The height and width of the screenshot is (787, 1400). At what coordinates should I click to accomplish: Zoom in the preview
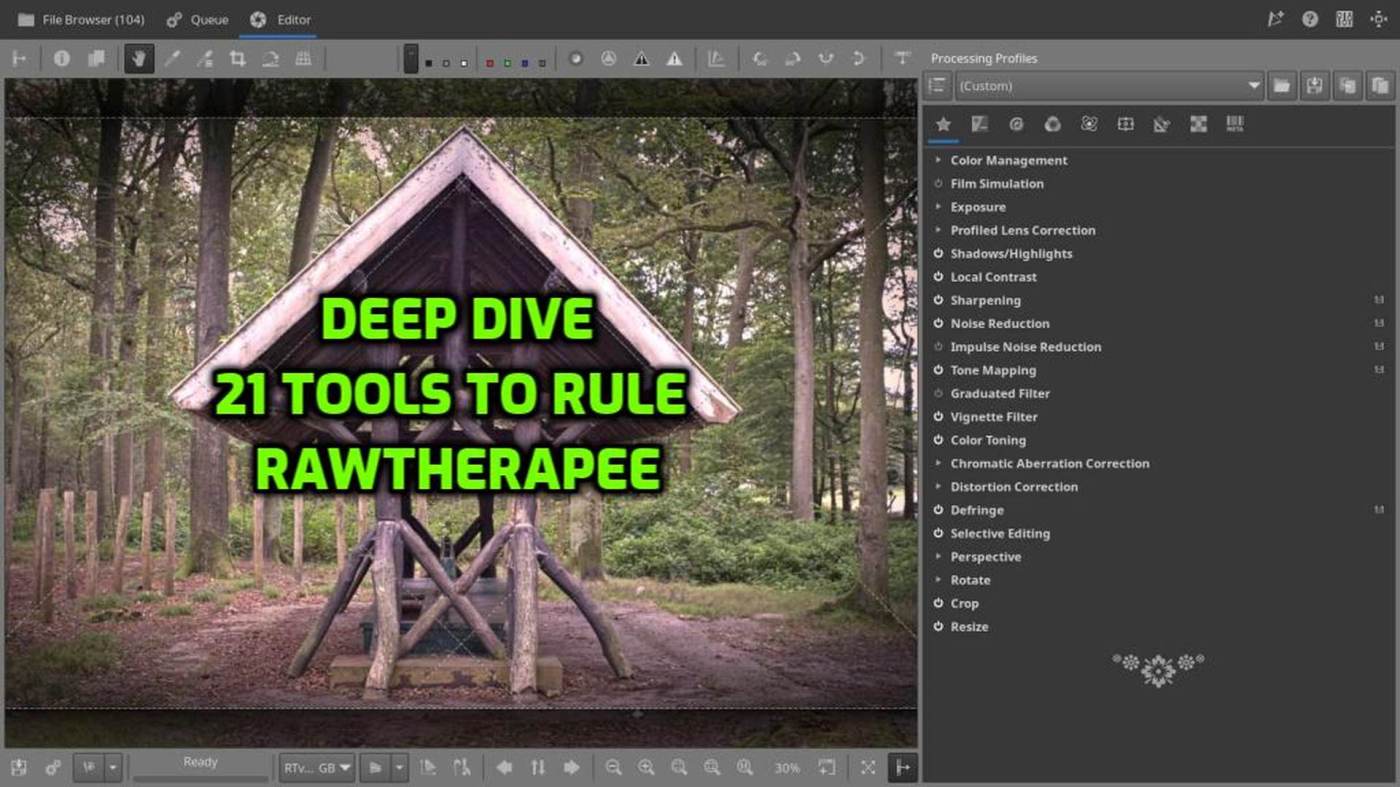(x=646, y=767)
